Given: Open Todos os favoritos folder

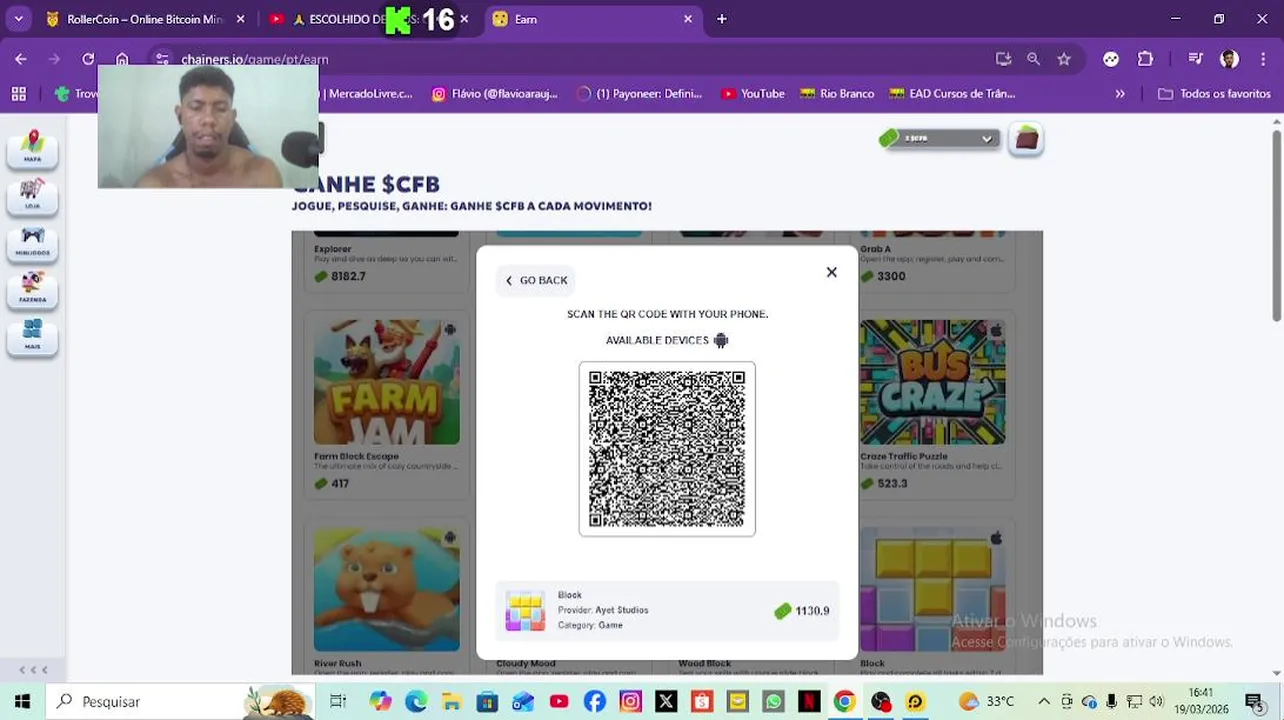Looking at the screenshot, I should click(1214, 94).
